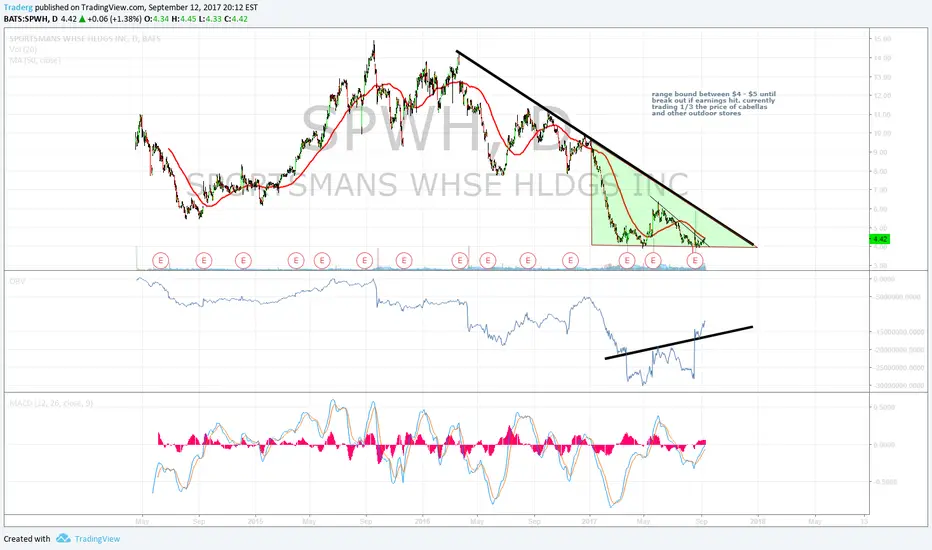This screenshot has width=932, height=550.
Task: Click the published on TradingView.com timestamp text
Action: click(147, 8)
